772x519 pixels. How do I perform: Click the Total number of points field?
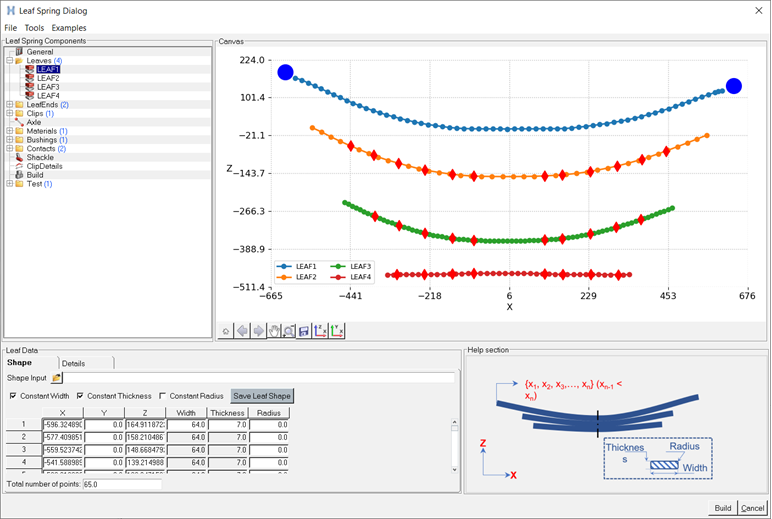[x=121, y=484]
